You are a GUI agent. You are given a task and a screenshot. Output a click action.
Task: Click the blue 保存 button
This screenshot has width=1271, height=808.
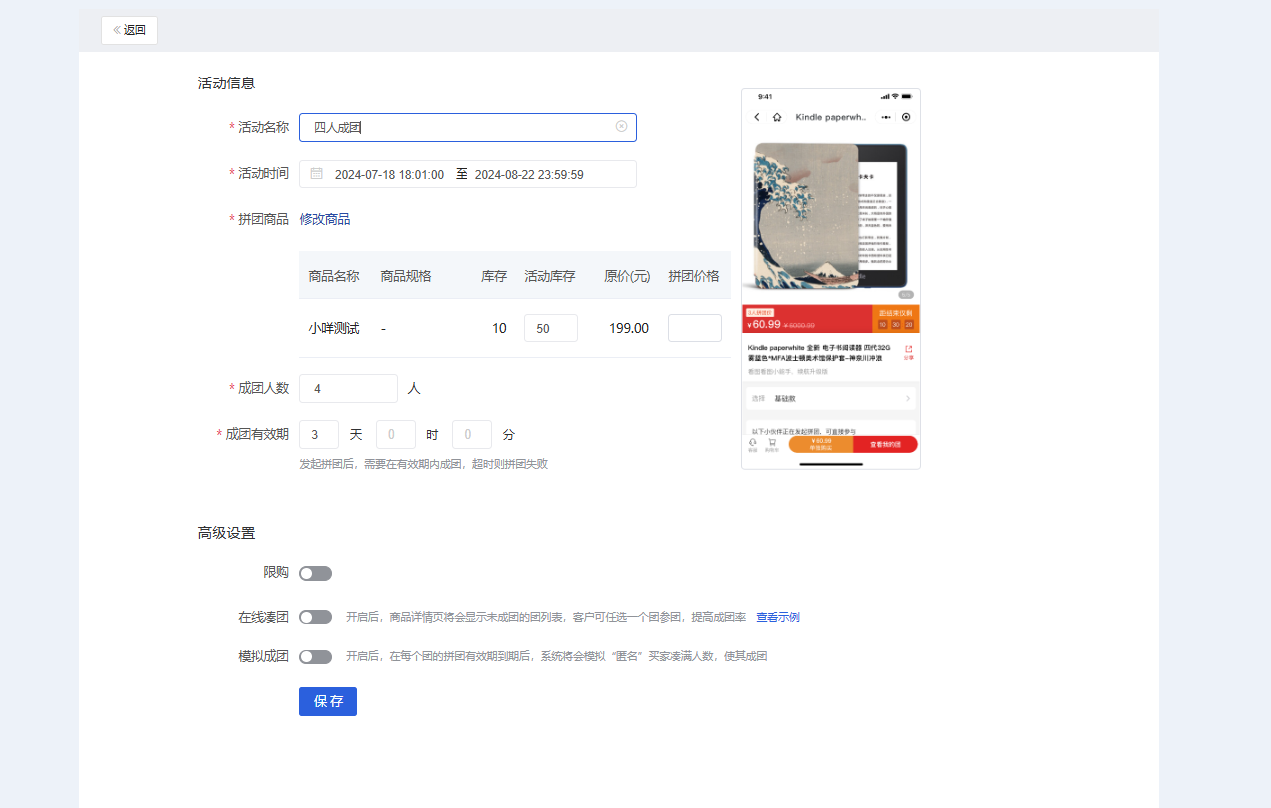[328, 701]
